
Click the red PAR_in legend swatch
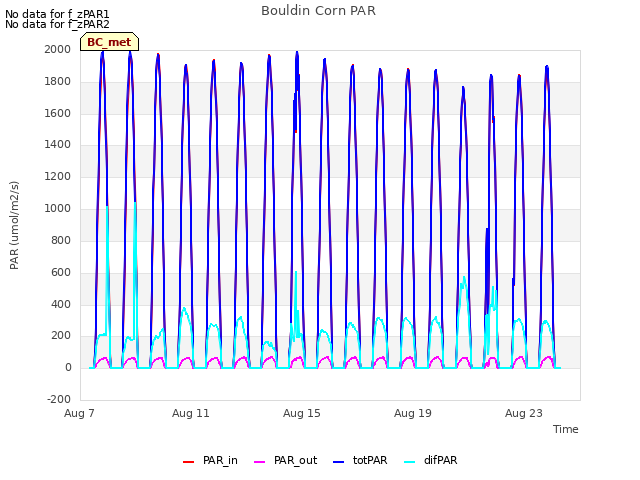[x=188, y=462]
